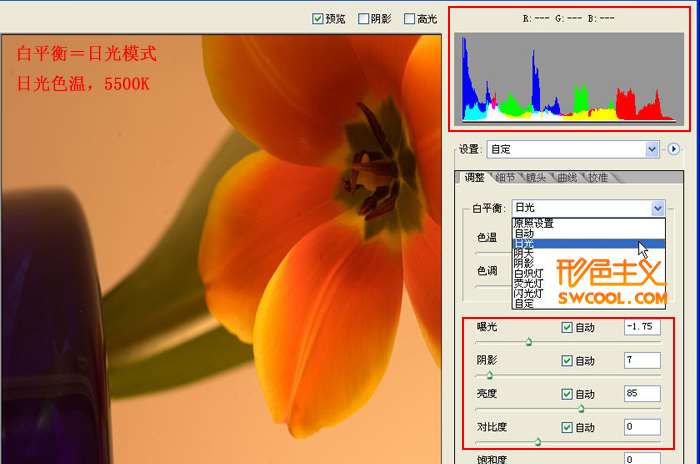Open the 校准 calibrate tab
The height and width of the screenshot is (464, 700).
597,178
